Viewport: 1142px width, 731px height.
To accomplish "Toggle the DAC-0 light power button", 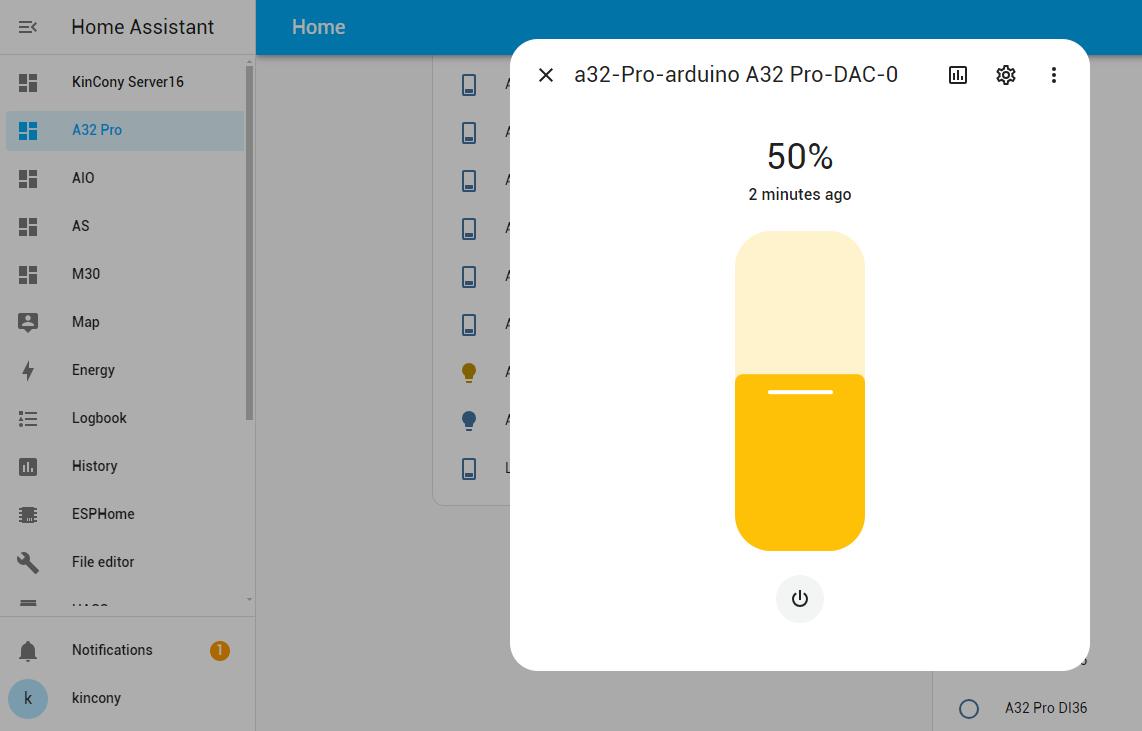I will point(799,599).
